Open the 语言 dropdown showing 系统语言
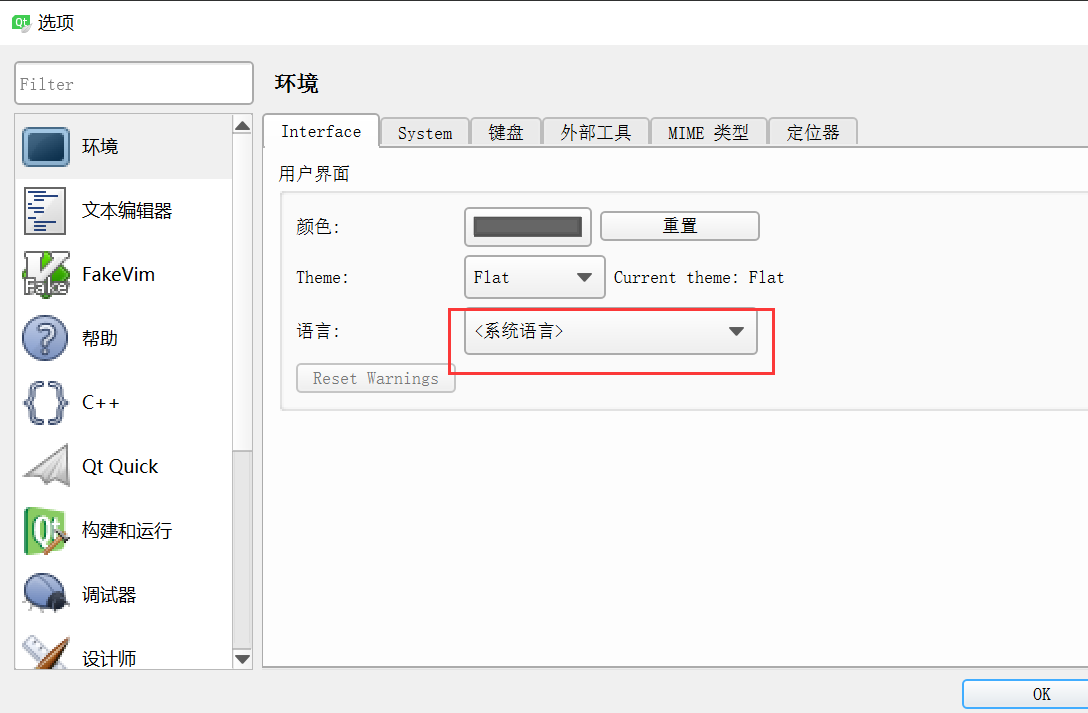This screenshot has height=713, width=1088. point(611,332)
